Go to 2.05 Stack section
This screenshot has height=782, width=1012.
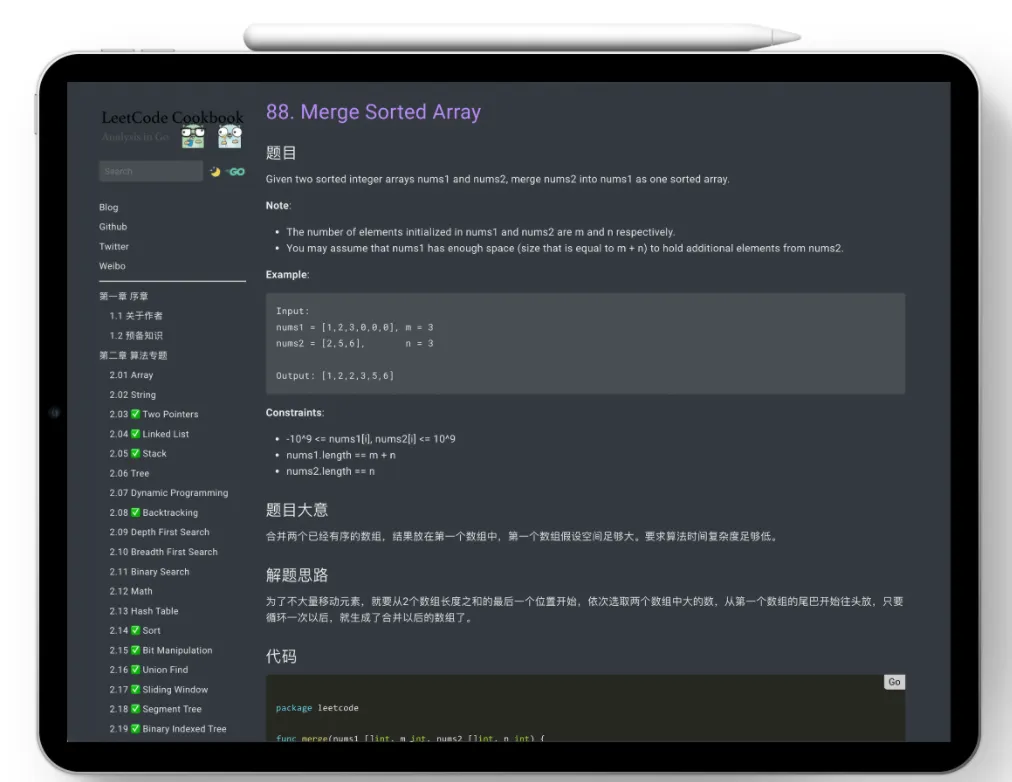[137, 454]
